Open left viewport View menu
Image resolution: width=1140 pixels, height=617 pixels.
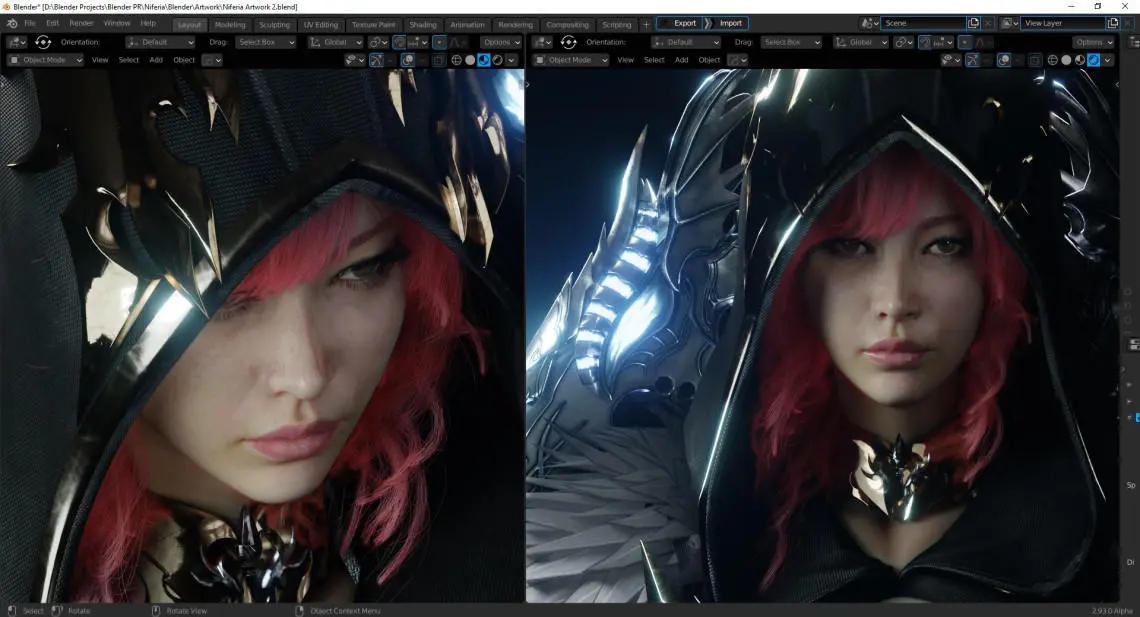click(x=100, y=60)
